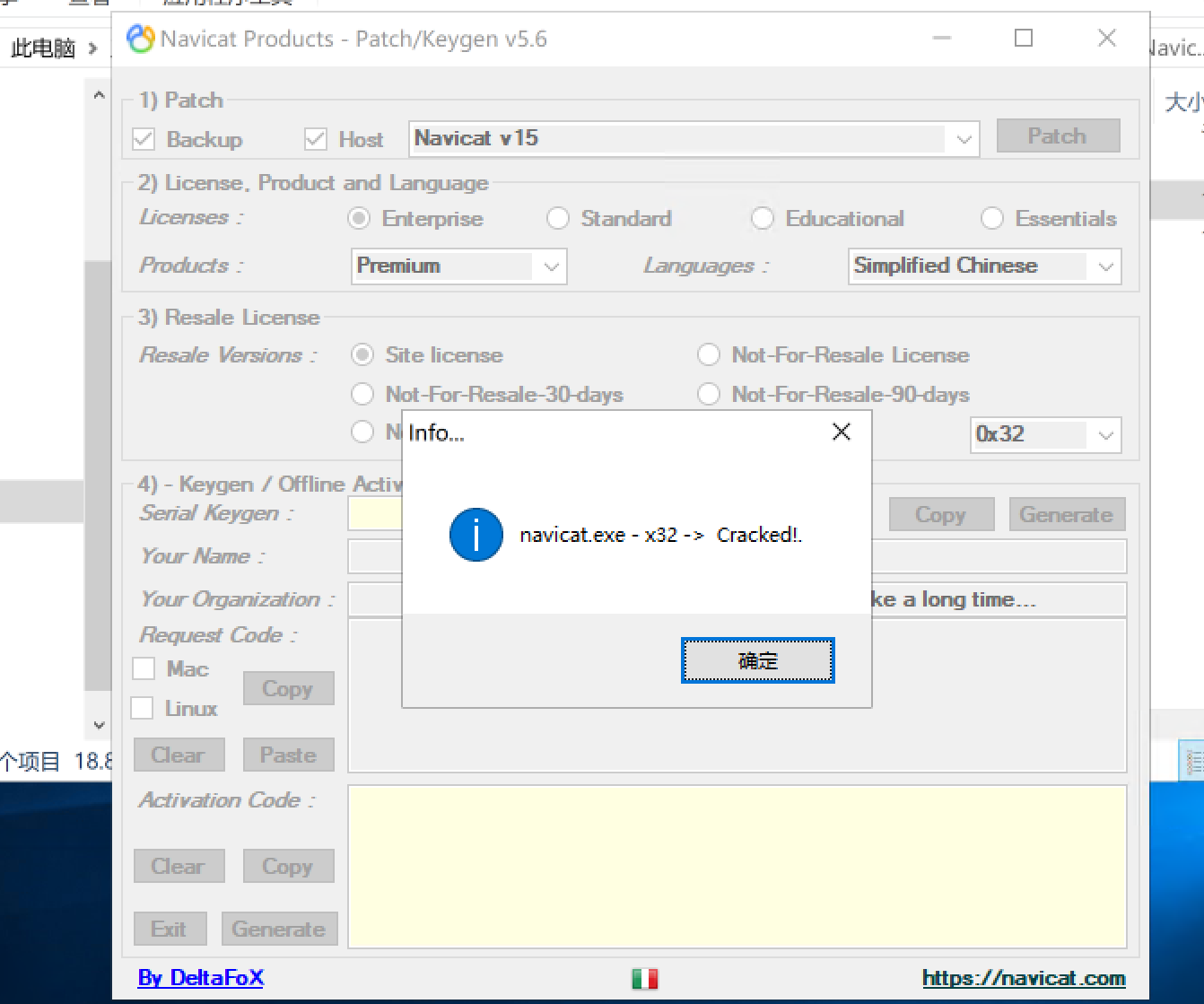Click the chevron after 此电脑 in Explorer
Viewport: 1204px width, 1004px height.
(92, 48)
